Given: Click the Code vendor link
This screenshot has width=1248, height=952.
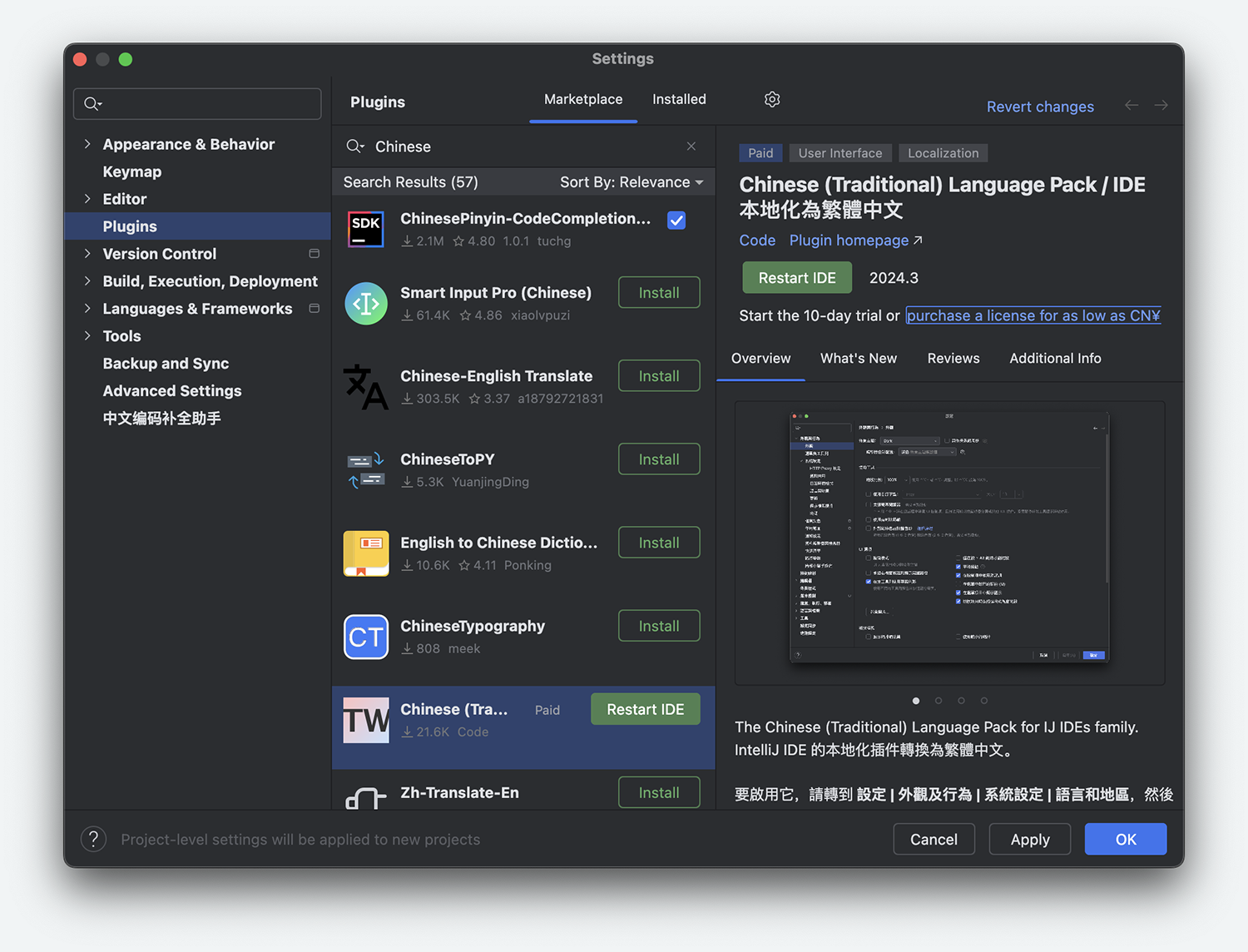Looking at the screenshot, I should point(757,240).
